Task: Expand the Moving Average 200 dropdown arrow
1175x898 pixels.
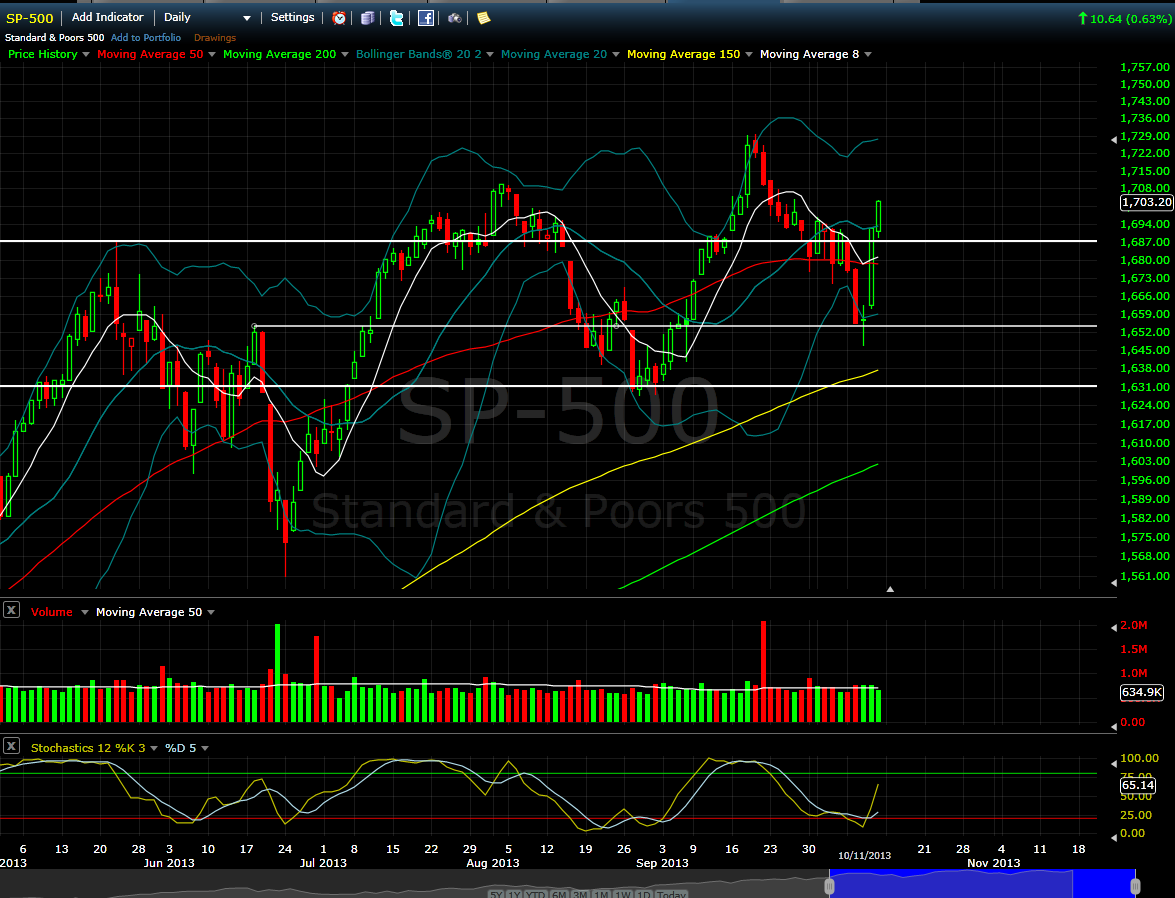Action: click(345, 54)
